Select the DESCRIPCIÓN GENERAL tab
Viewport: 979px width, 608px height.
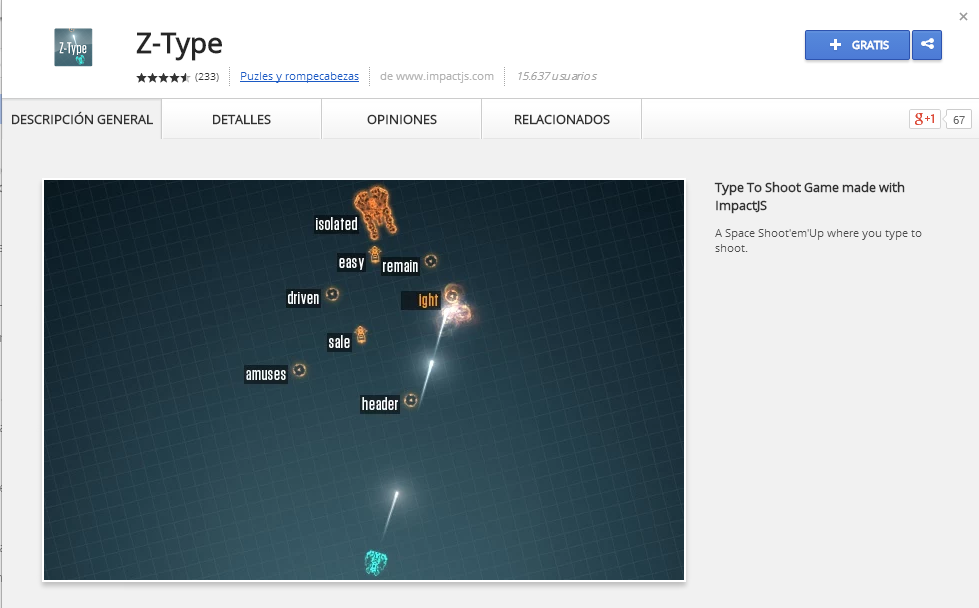click(82, 119)
